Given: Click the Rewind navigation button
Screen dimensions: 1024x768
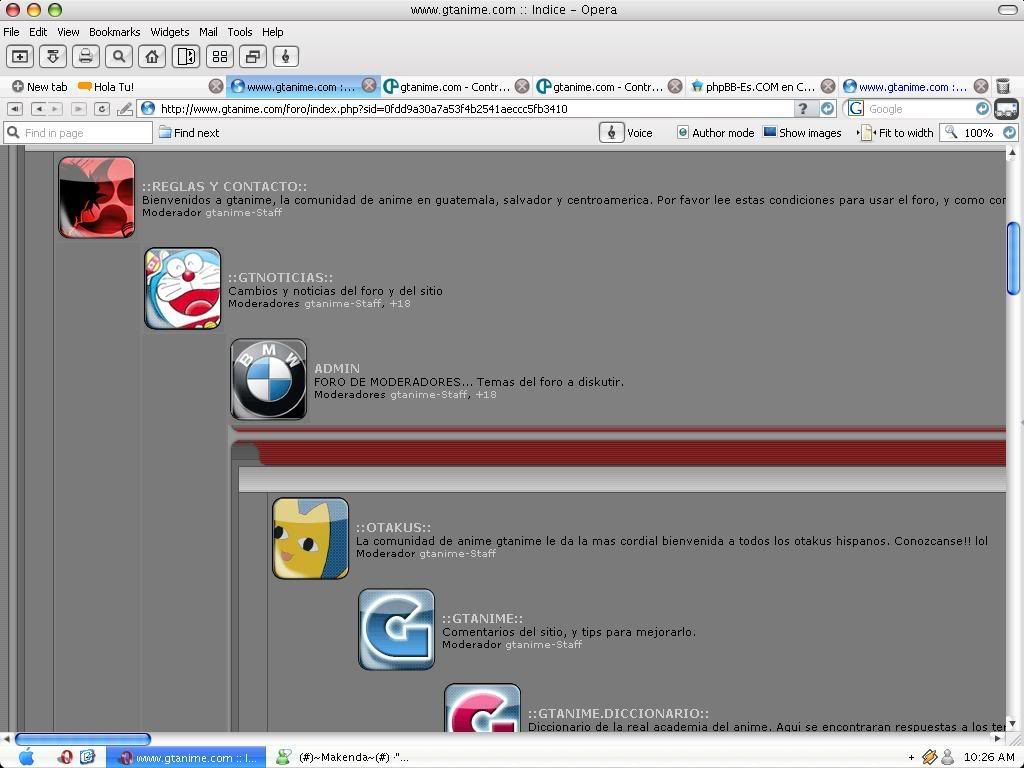Looking at the screenshot, I should 14,109.
